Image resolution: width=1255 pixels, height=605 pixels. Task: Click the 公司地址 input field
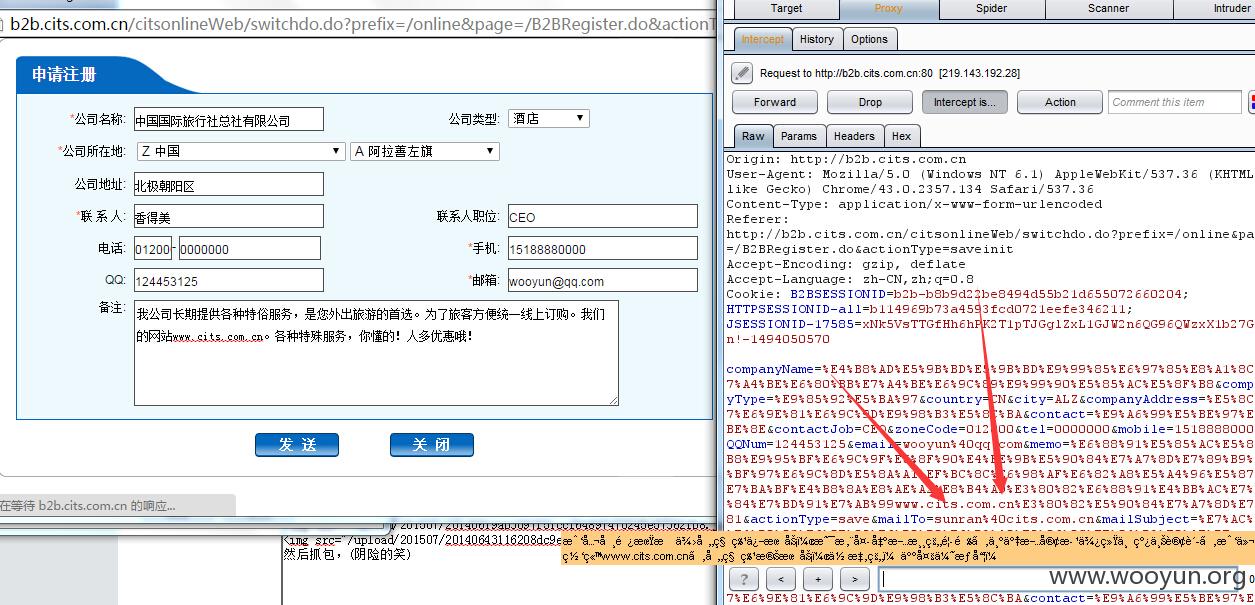point(229,184)
